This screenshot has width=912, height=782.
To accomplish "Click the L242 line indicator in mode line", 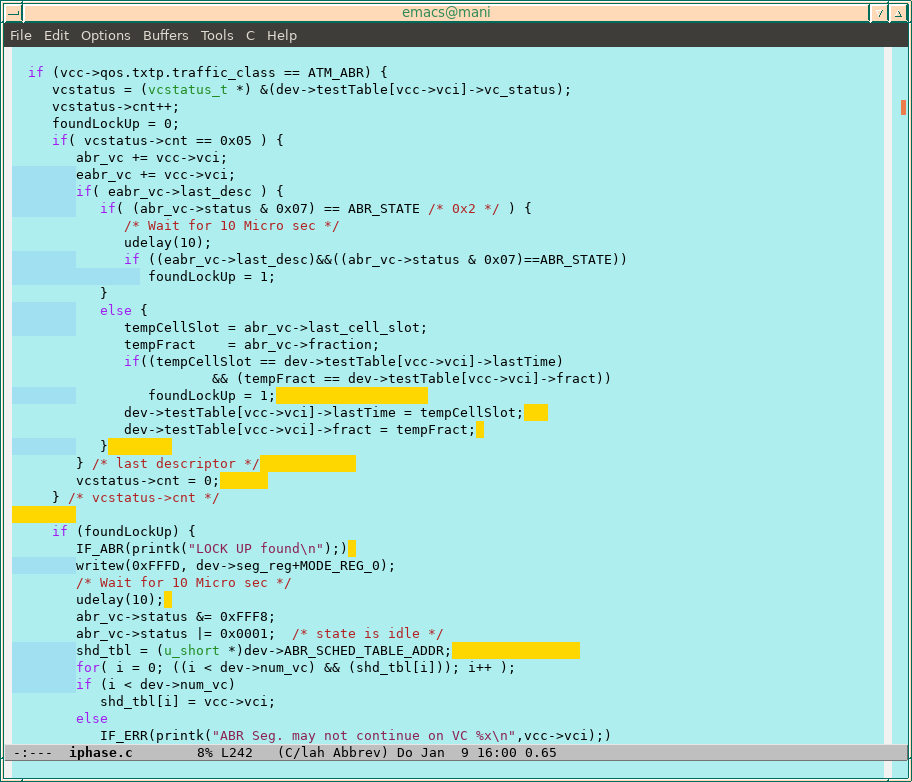I will pyautogui.click(x=237, y=752).
